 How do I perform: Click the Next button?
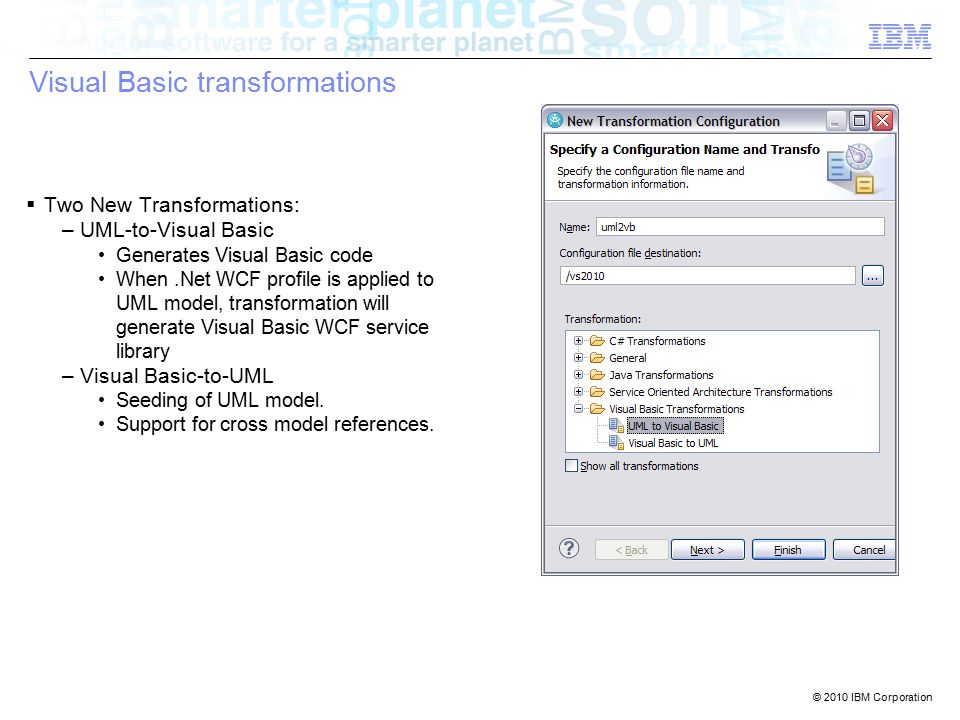point(708,550)
